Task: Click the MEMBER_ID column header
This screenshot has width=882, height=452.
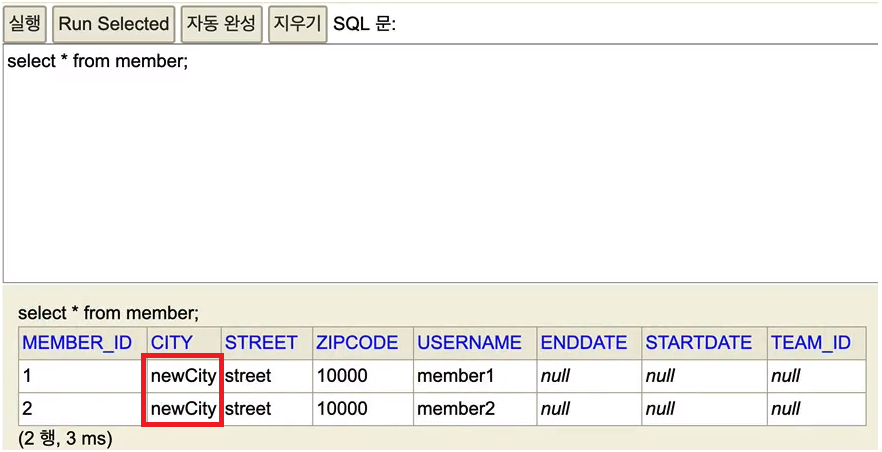Action: [x=83, y=343]
